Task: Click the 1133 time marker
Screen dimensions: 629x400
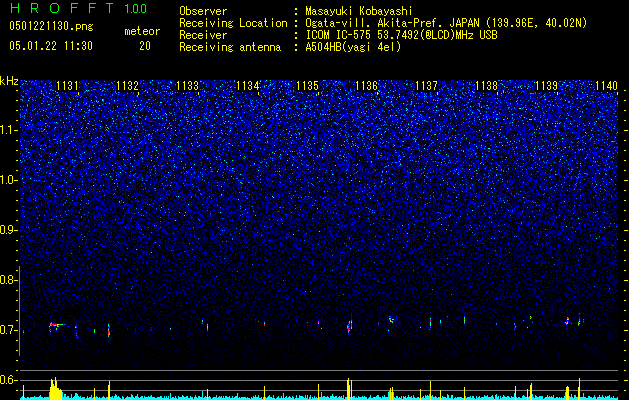Action: click(187, 86)
